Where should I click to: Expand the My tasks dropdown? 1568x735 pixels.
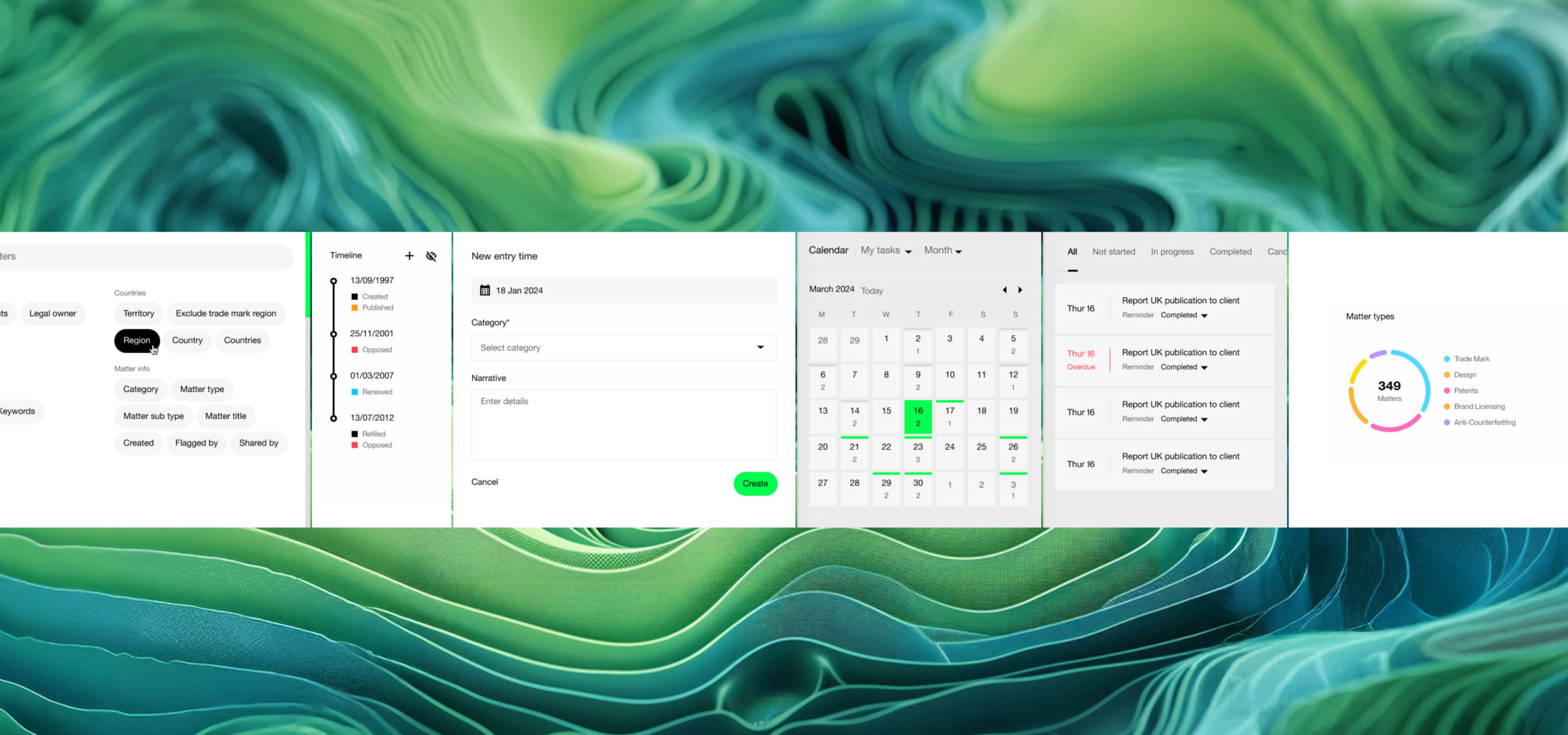[886, 251]
